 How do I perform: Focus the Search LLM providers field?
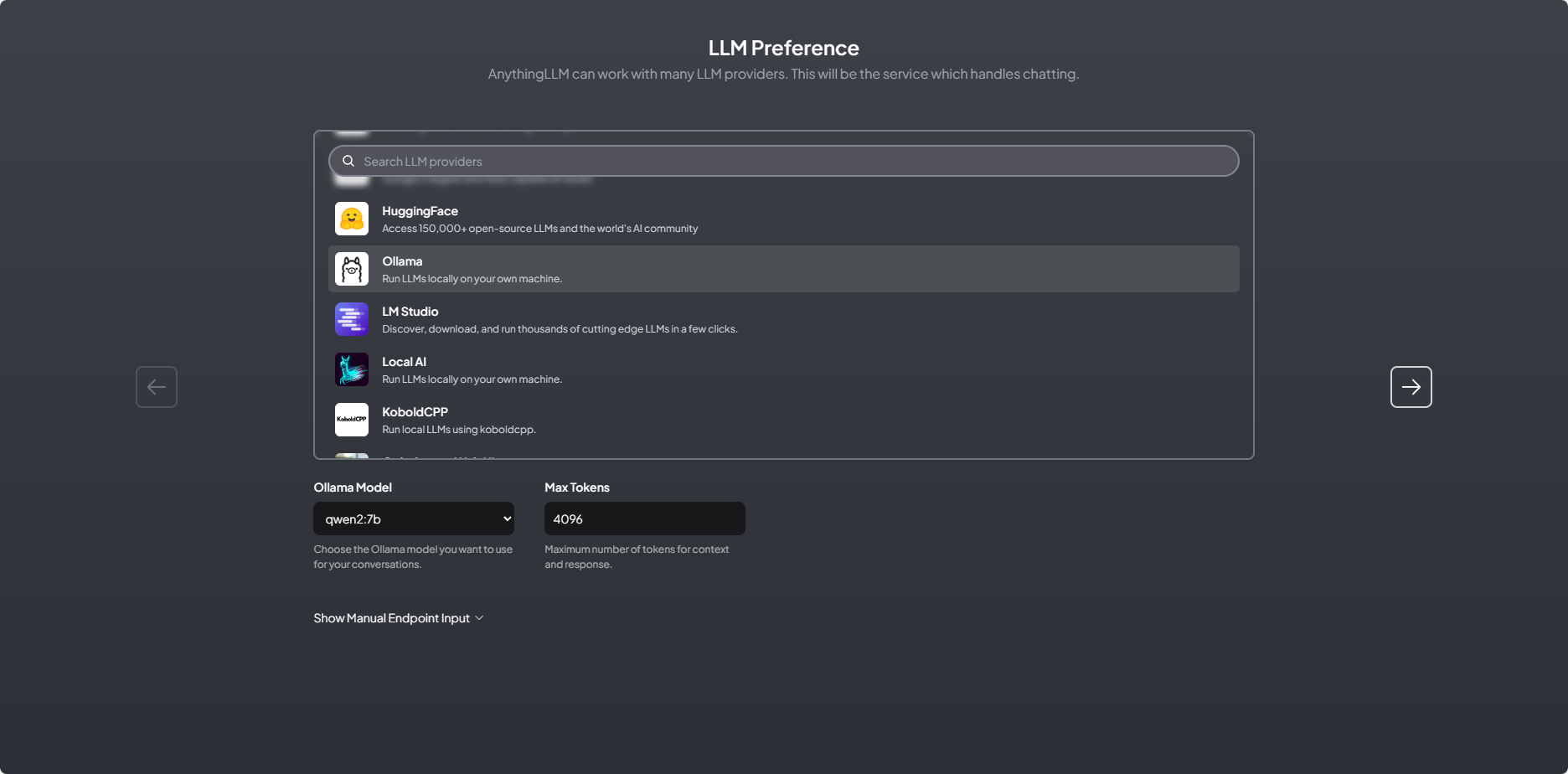pos(787,161)
